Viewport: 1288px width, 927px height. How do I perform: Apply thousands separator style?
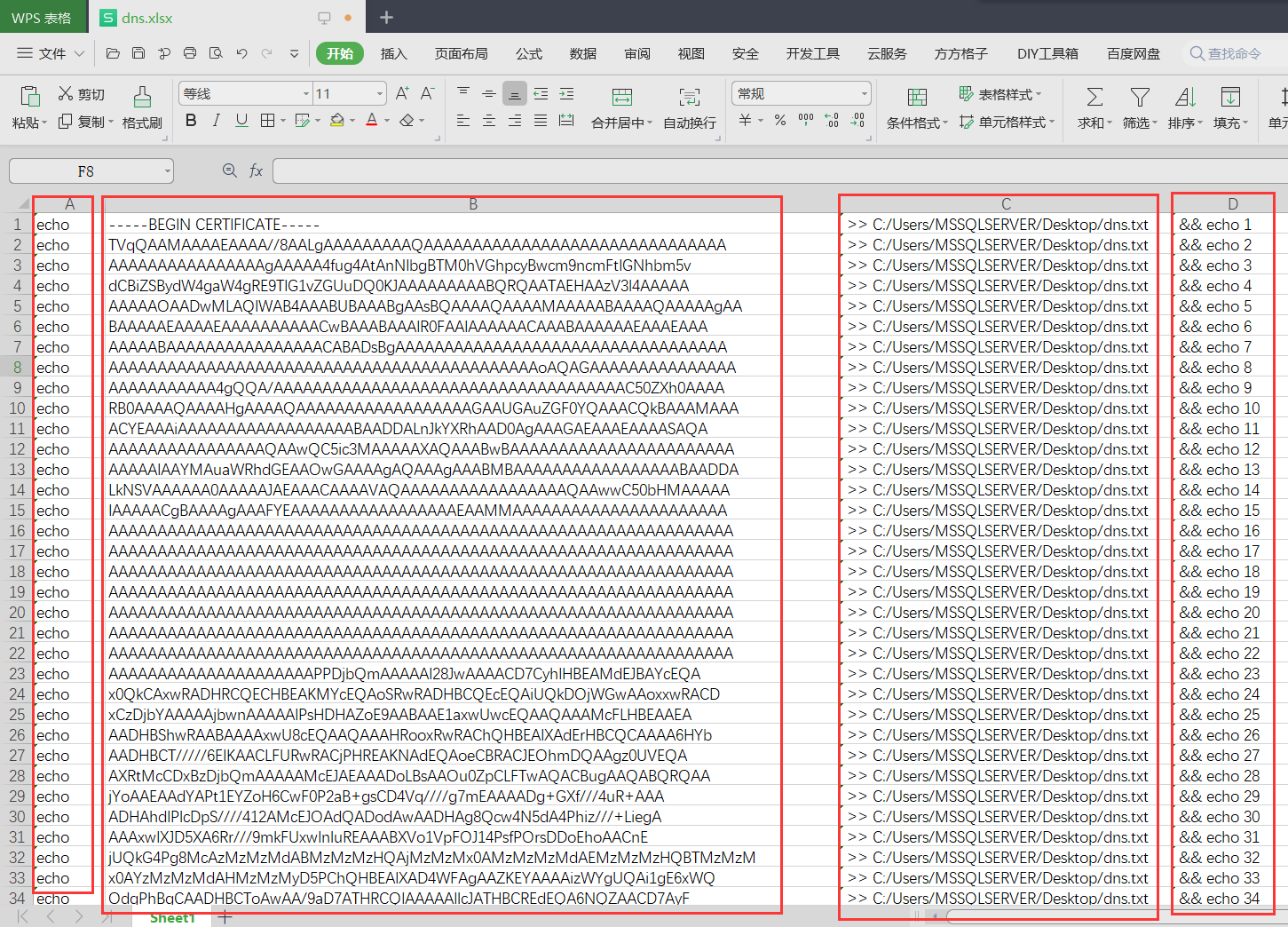click(x=806, y=120)
